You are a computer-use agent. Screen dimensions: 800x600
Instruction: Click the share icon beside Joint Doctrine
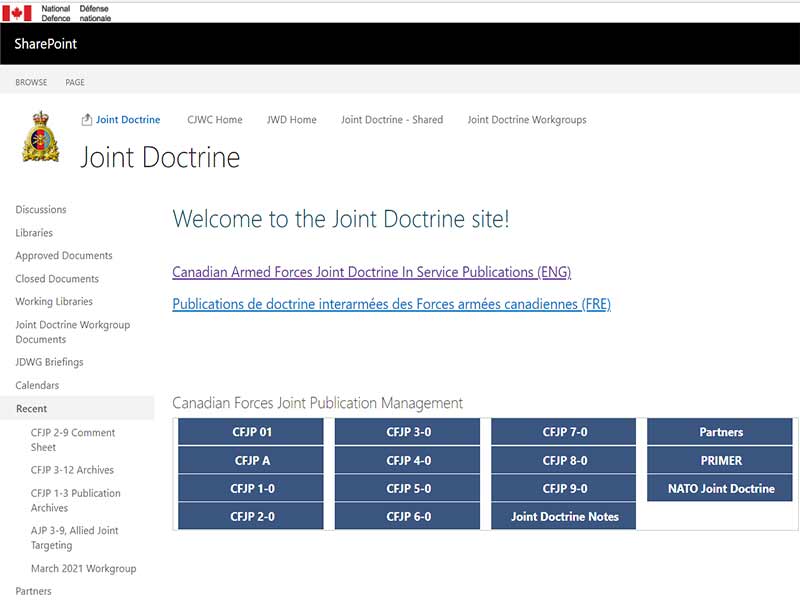pyautogui.click(x=86, y=120)
